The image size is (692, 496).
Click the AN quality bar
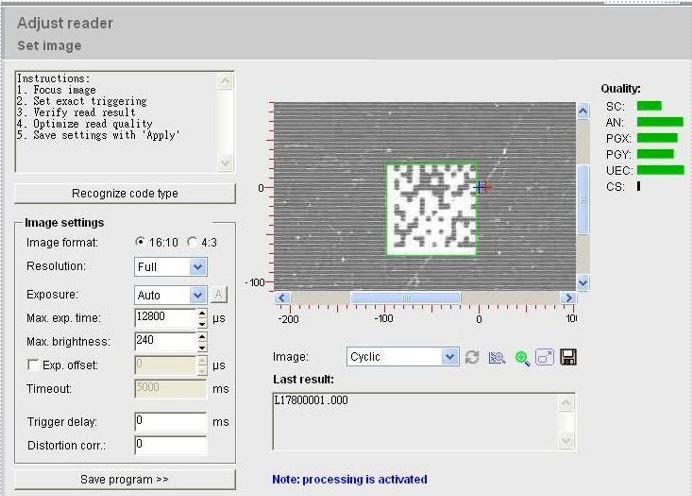point(660,122)
